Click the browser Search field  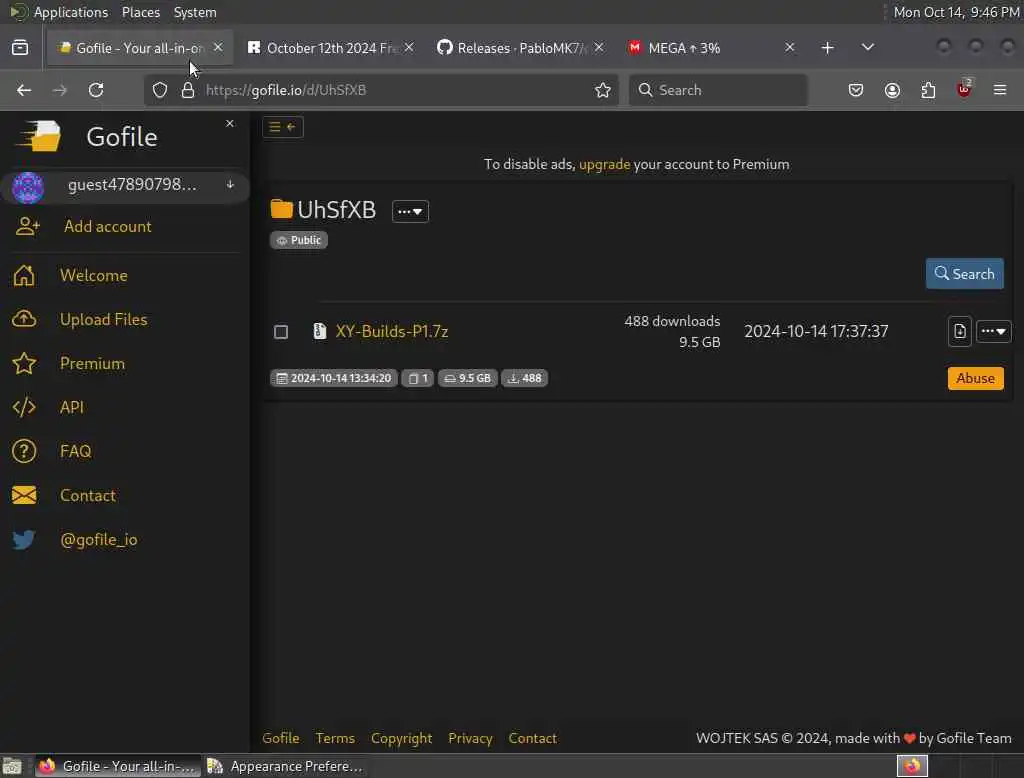718,90
